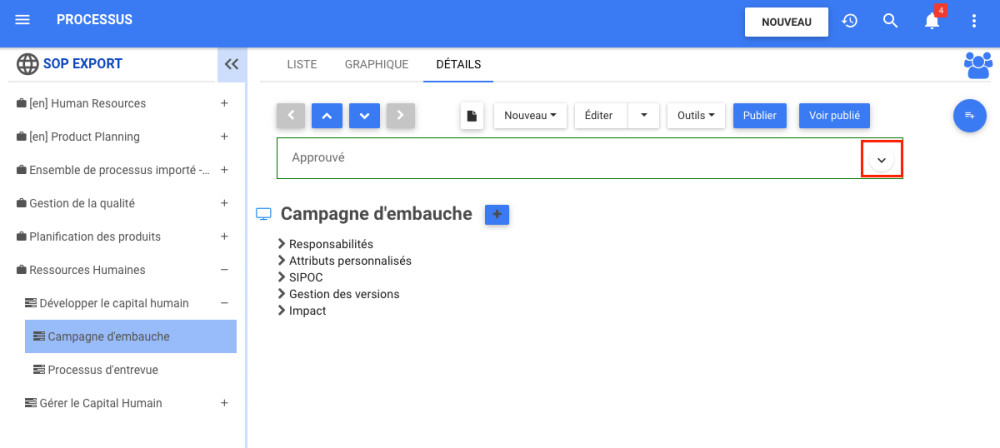Image resolution: width=1000 pixels, height=448 pixels.
Task: Click the Voir publié button
Action: [x=834, y=116]
